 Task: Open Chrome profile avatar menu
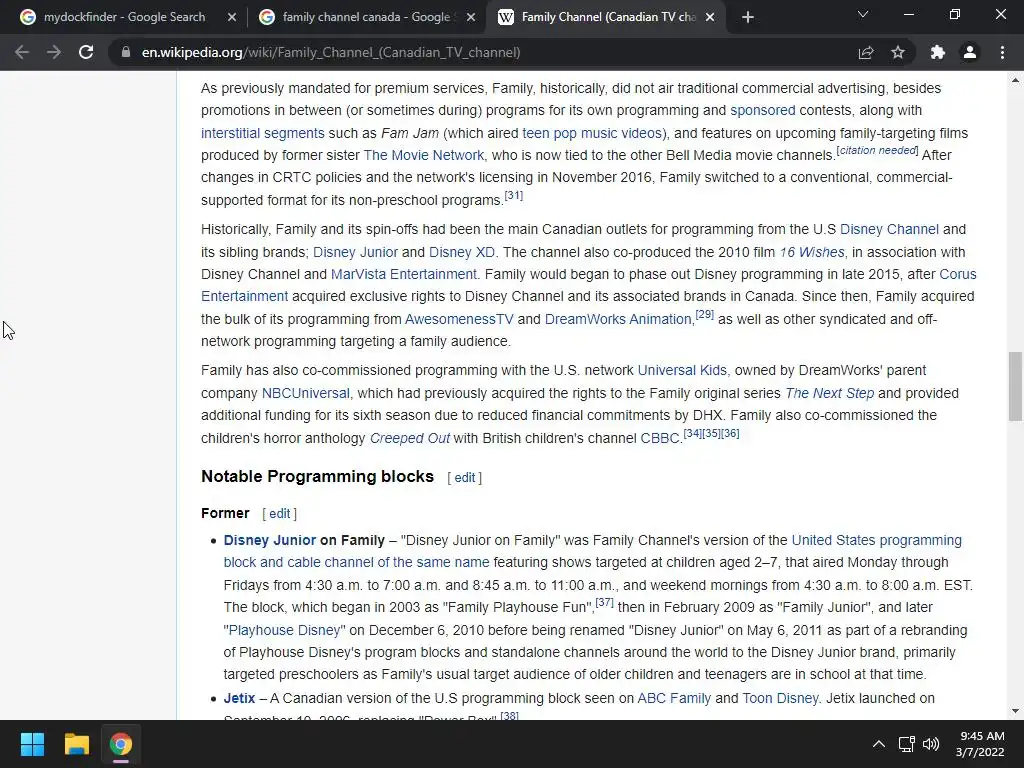(x=970, y=52)
